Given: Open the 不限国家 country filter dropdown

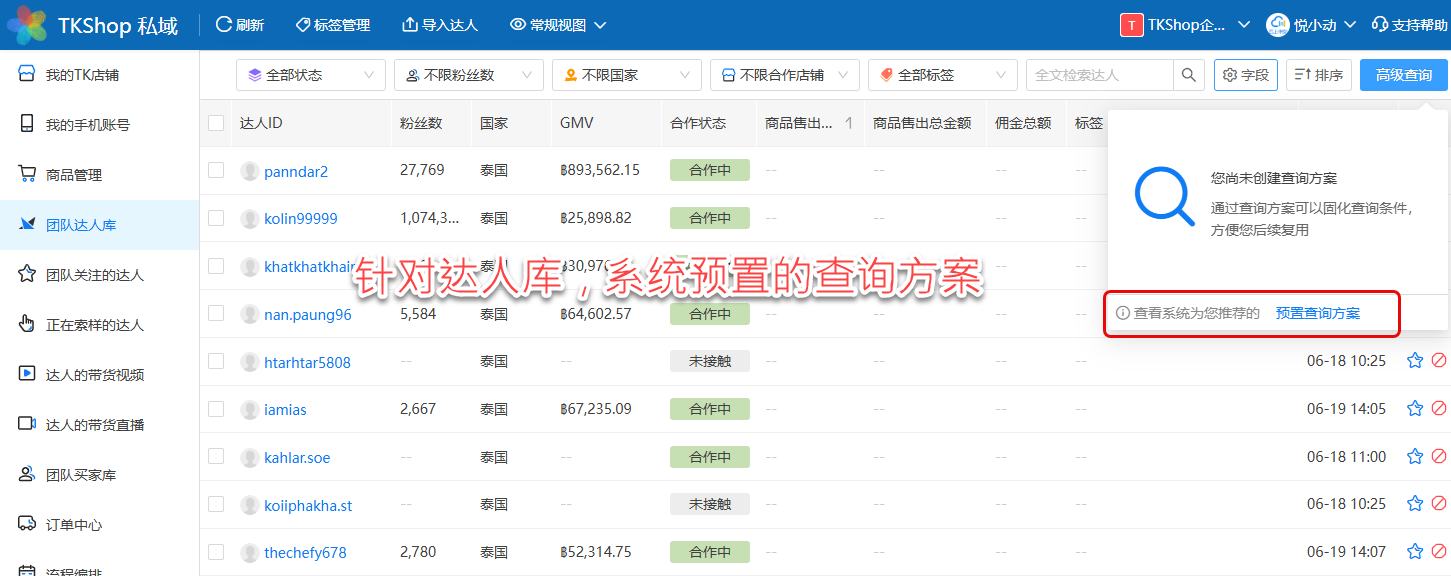Looking at the screenshot, I should 627,75.
